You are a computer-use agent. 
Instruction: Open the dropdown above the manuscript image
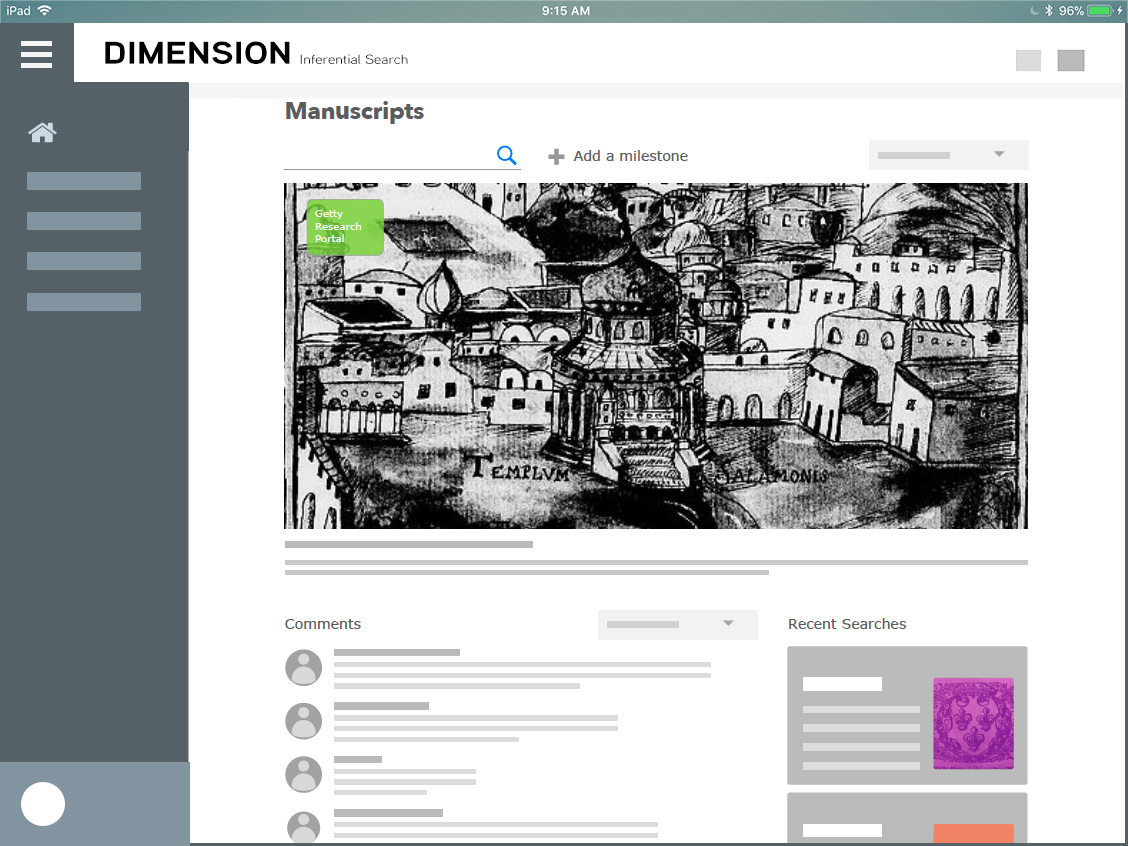coord(948,155)
